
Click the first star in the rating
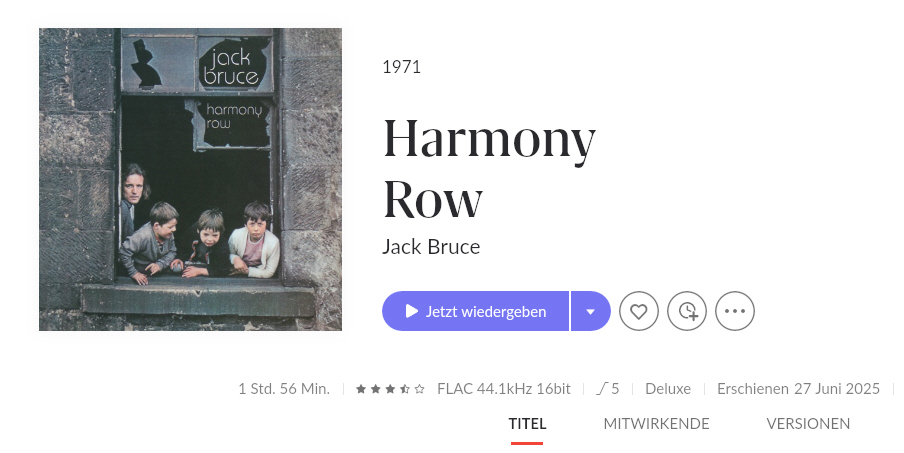361,389
